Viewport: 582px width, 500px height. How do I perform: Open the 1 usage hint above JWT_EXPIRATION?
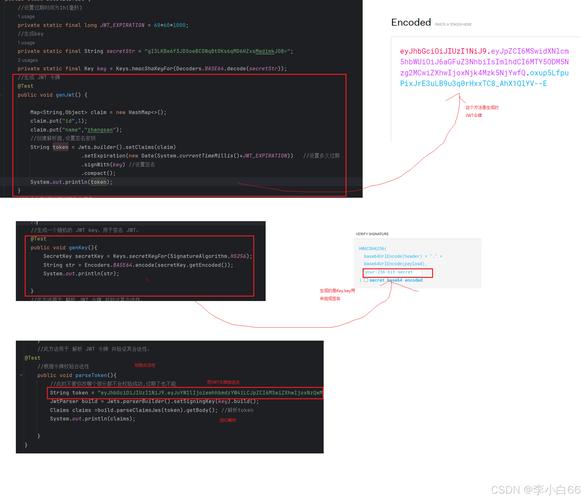26,16
